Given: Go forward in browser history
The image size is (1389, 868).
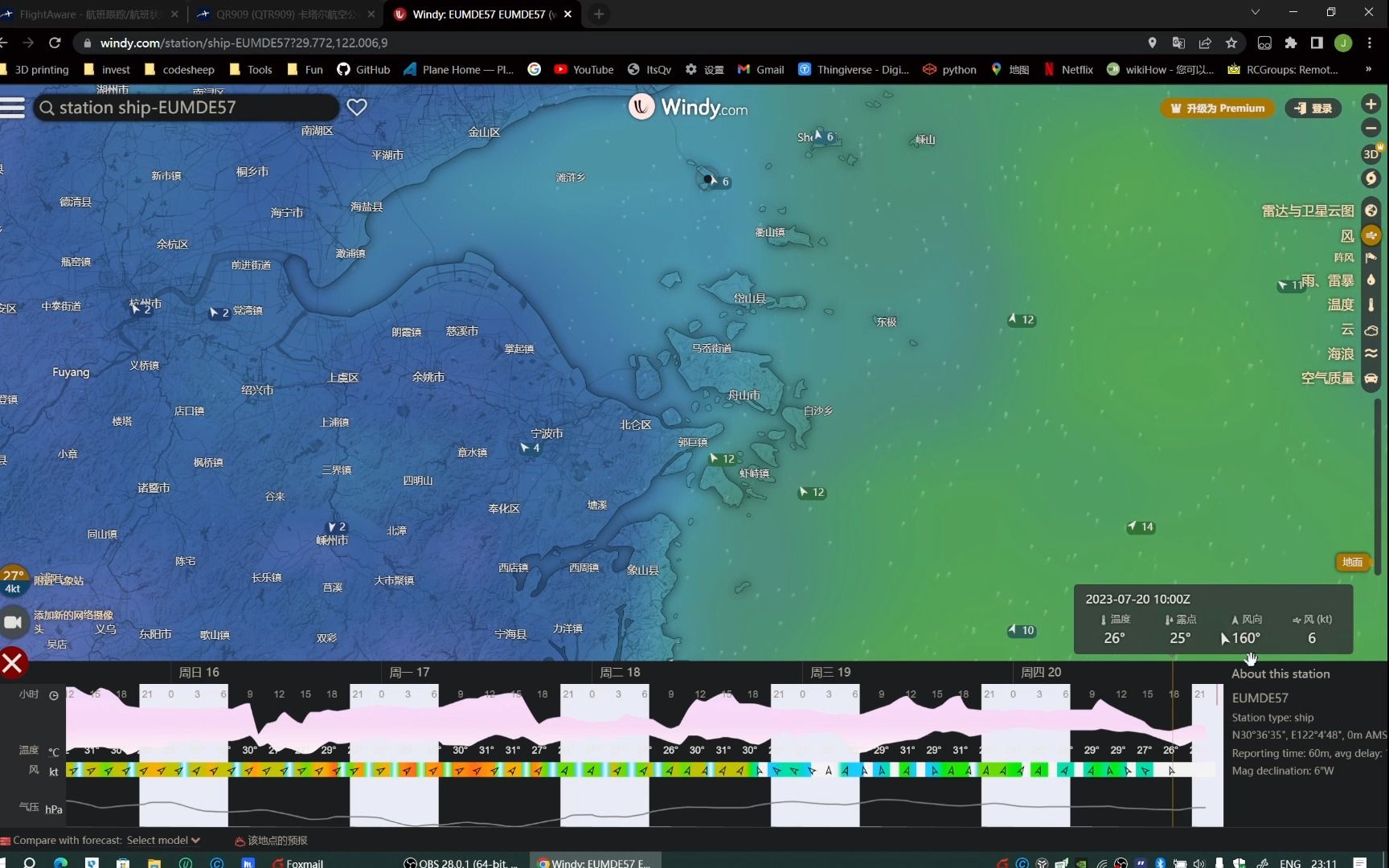Looking at the screenshot, I should [x=28, y=43].
